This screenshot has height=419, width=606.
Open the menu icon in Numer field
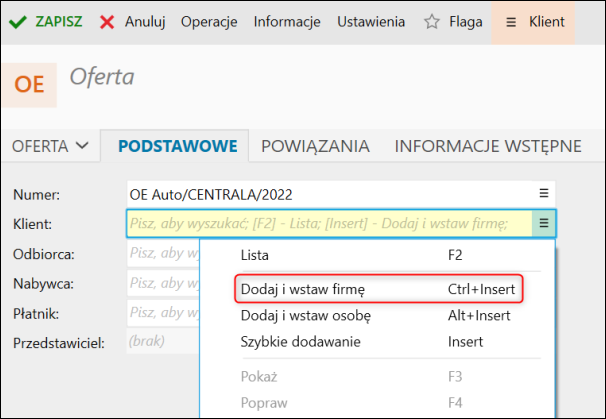click(x=544, y=193)
